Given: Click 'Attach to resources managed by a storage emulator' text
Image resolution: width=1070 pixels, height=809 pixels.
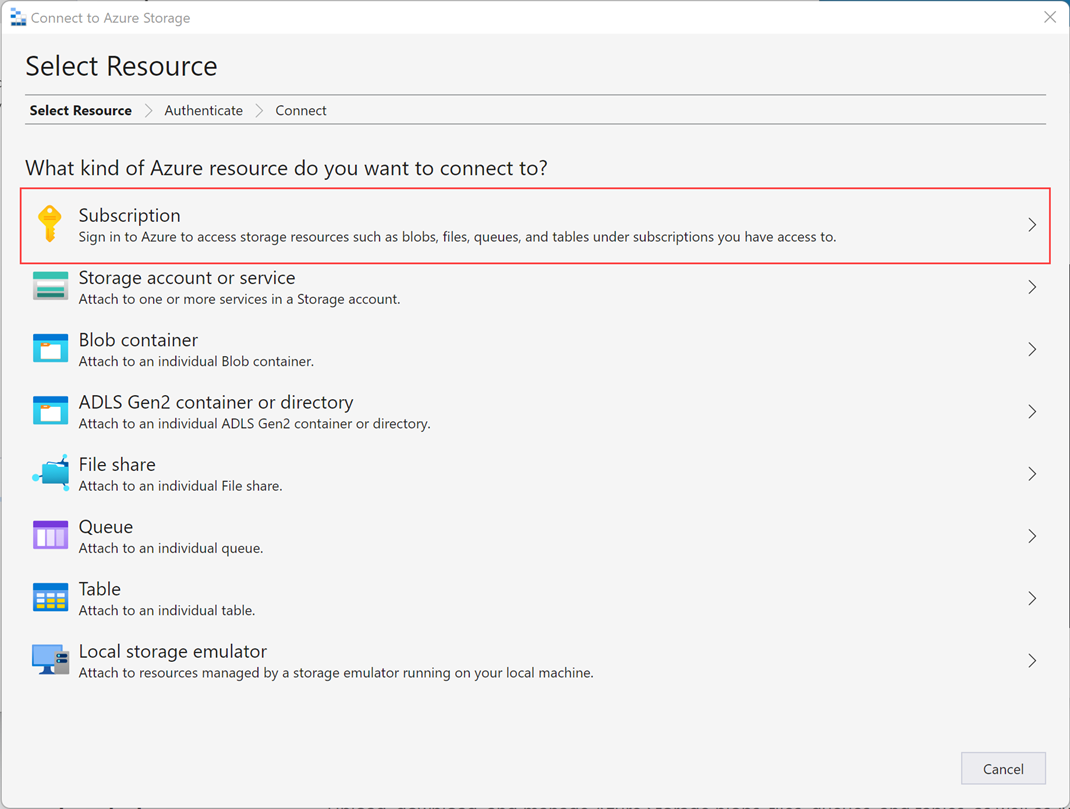Looking at the screenshot, I should coord(336,673).
